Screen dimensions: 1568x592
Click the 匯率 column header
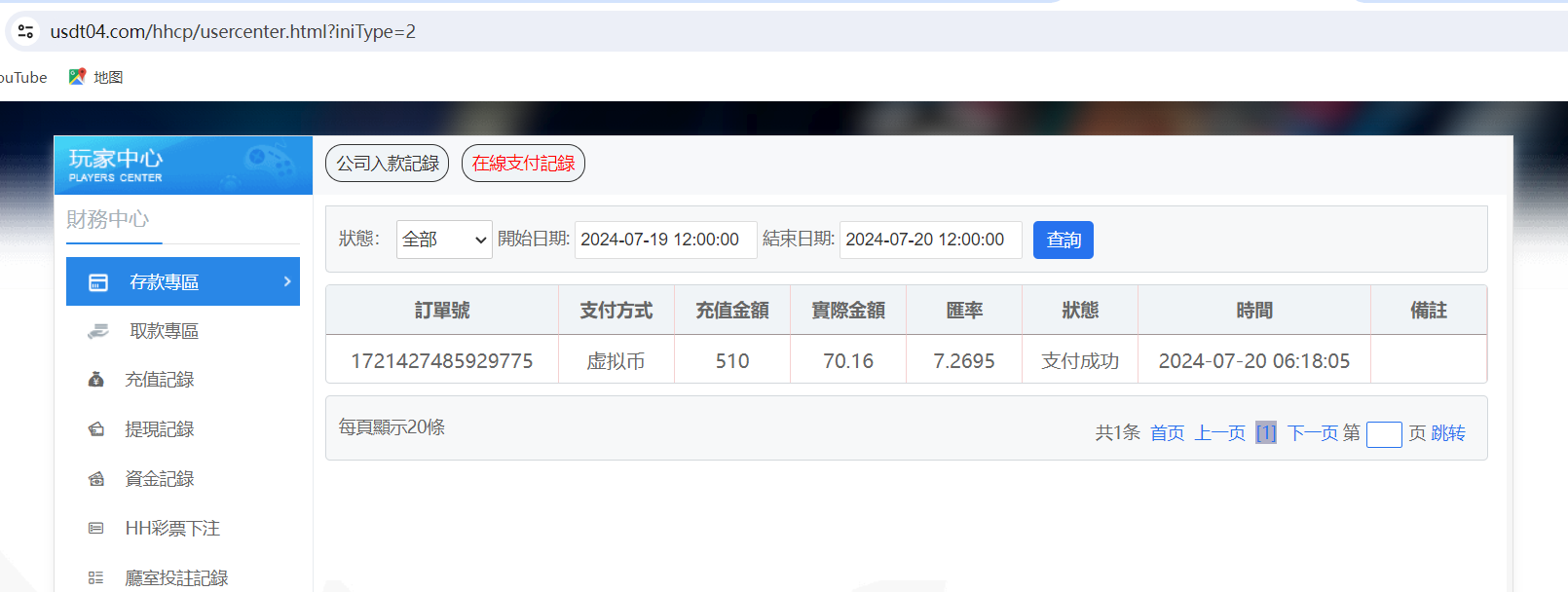click(x=964, y=311)
